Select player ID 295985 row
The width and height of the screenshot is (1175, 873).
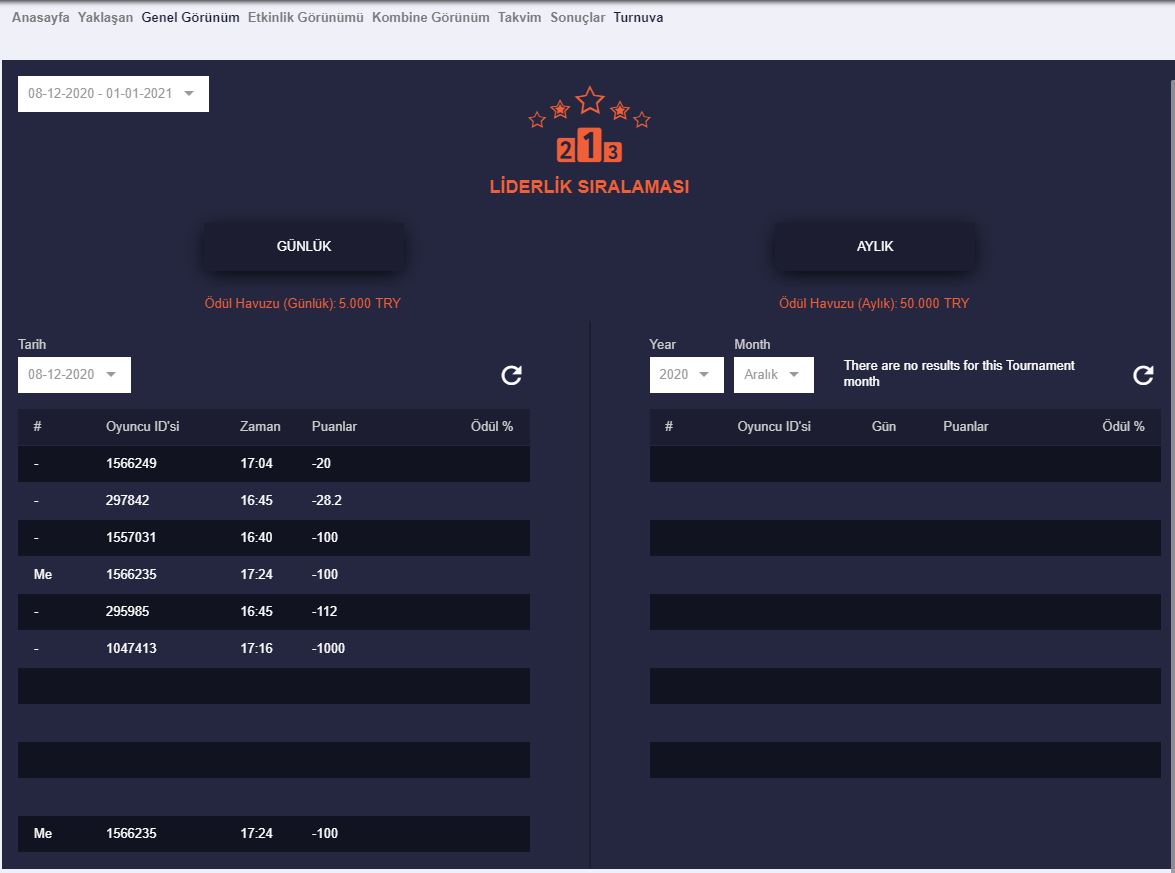point(274,612)
